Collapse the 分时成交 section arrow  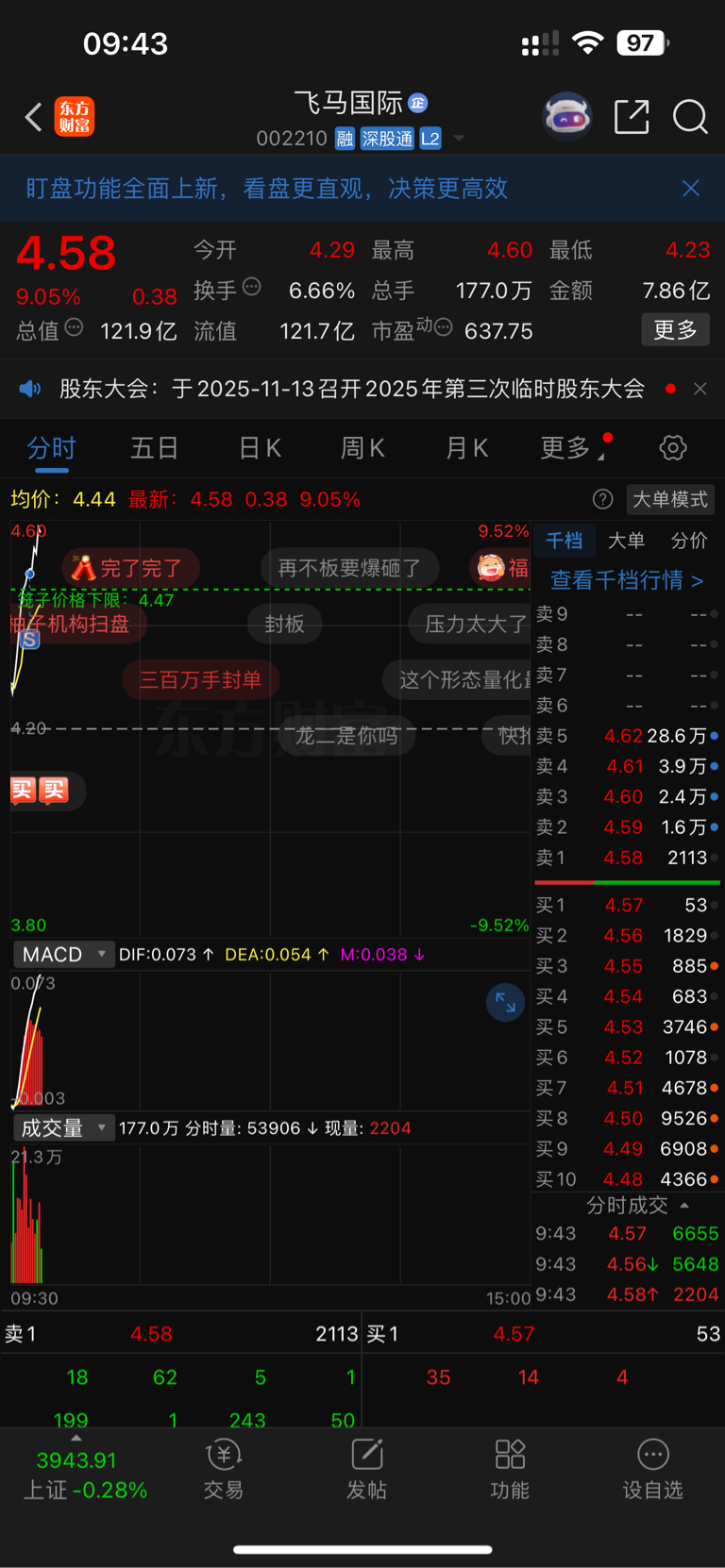tap(684, 1206)
